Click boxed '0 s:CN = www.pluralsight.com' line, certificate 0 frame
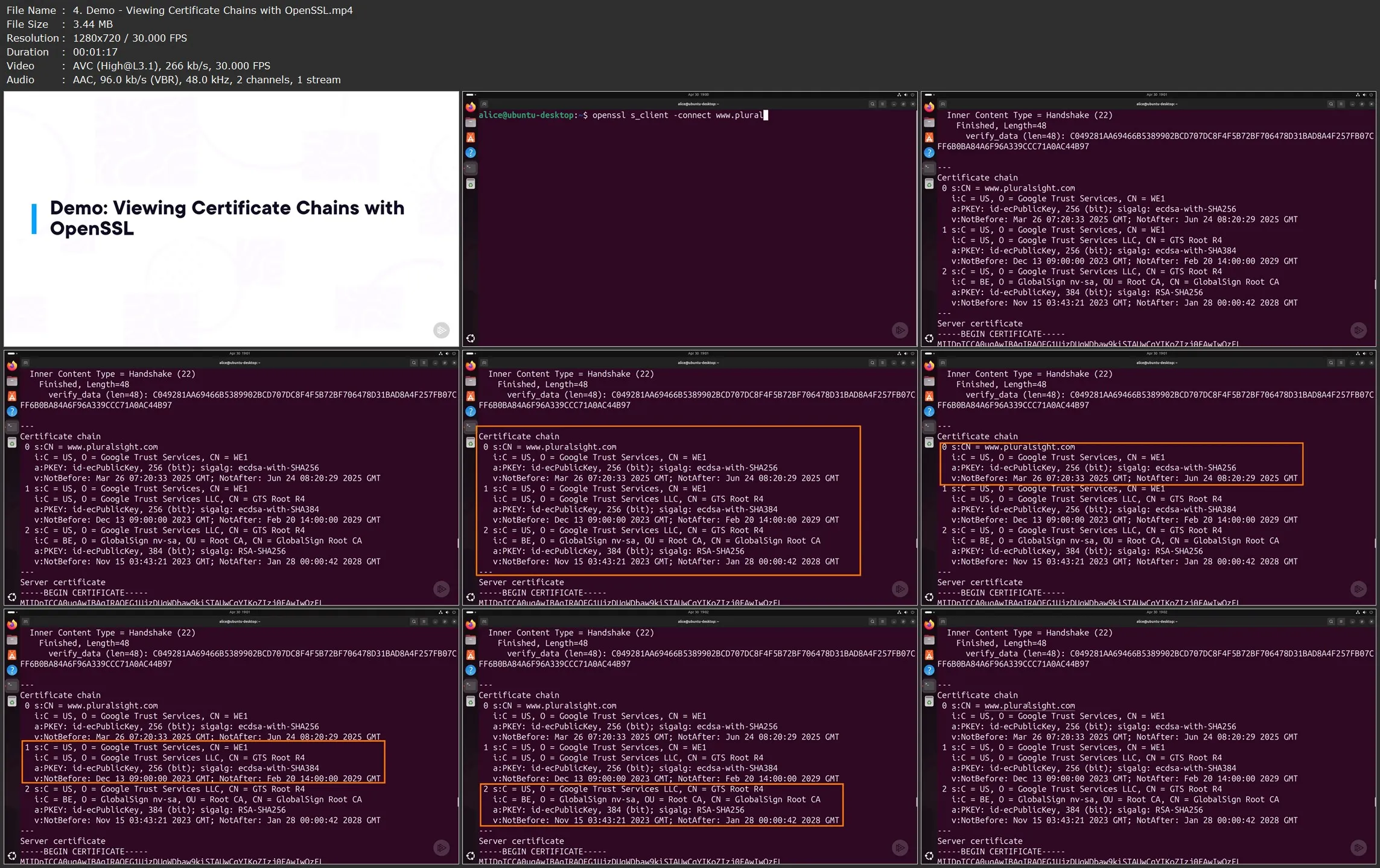The width and height of the screenshot is (1380, 868). [1008, 447]
